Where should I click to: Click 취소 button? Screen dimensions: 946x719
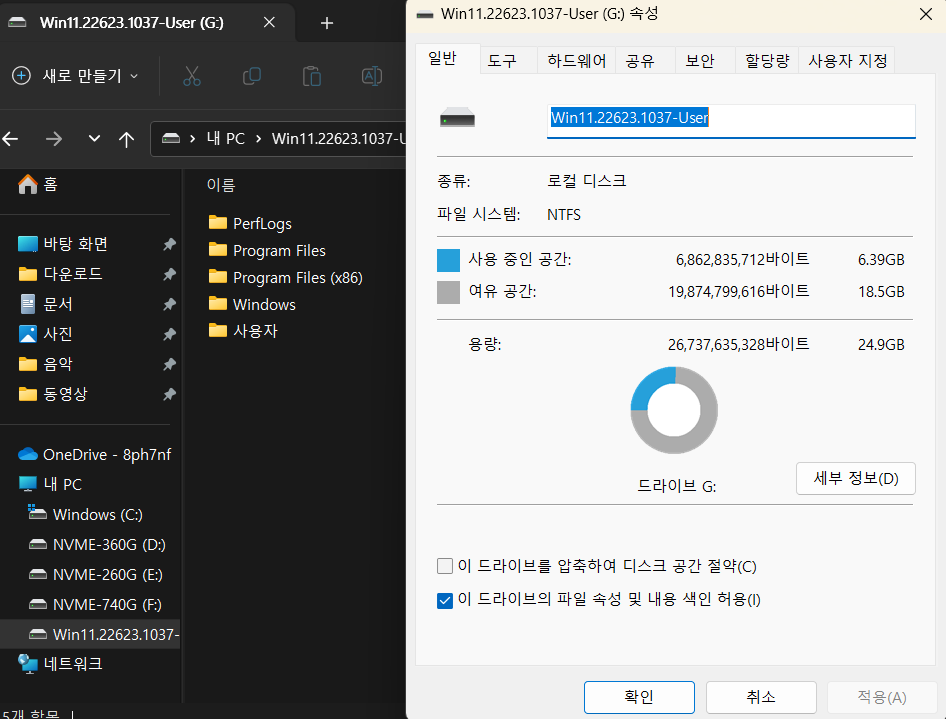[761, 697]
